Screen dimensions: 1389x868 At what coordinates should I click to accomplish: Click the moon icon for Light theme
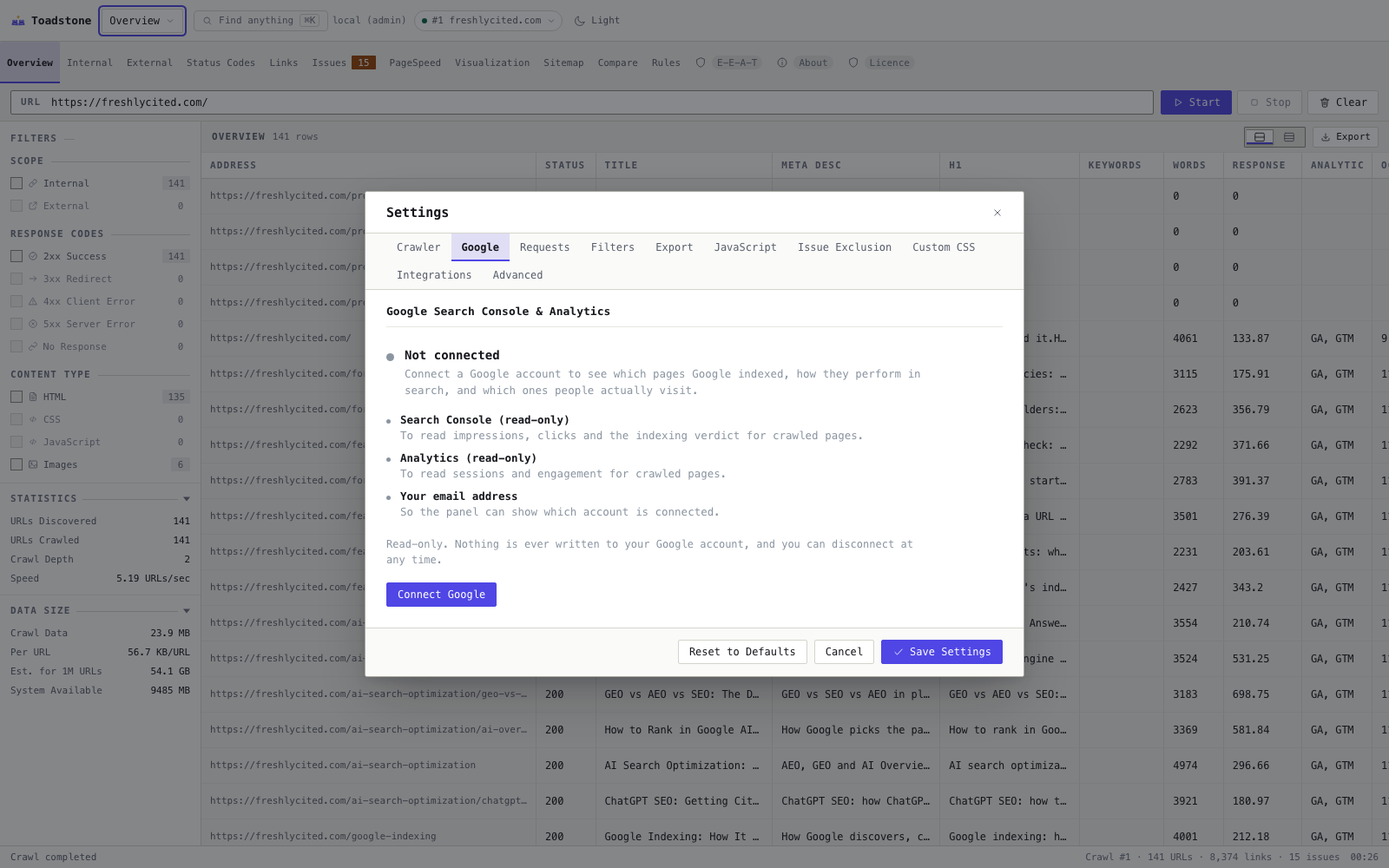[x=579, y=21]
